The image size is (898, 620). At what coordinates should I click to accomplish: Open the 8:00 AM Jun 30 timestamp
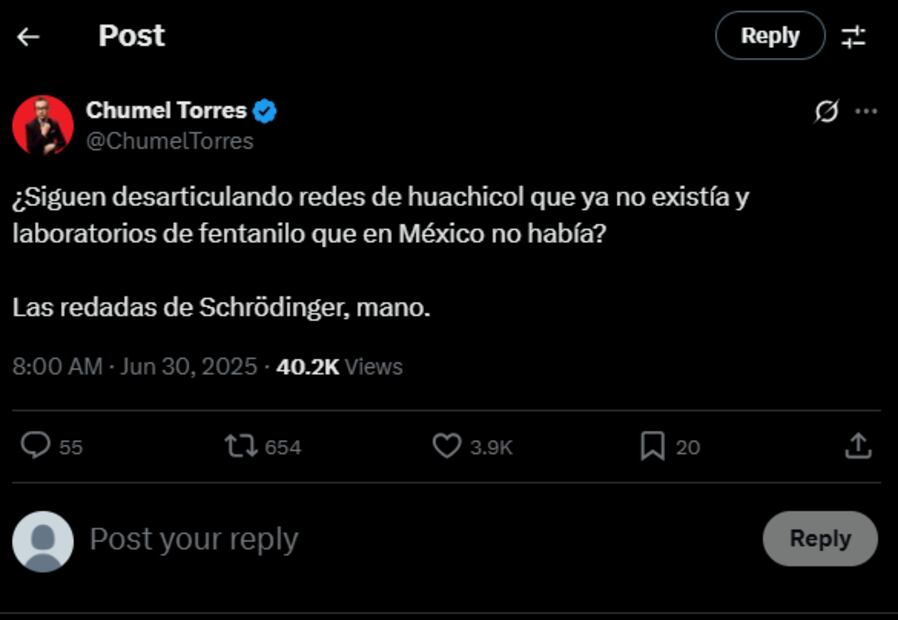pyautogui.click(x=135, y=367)
